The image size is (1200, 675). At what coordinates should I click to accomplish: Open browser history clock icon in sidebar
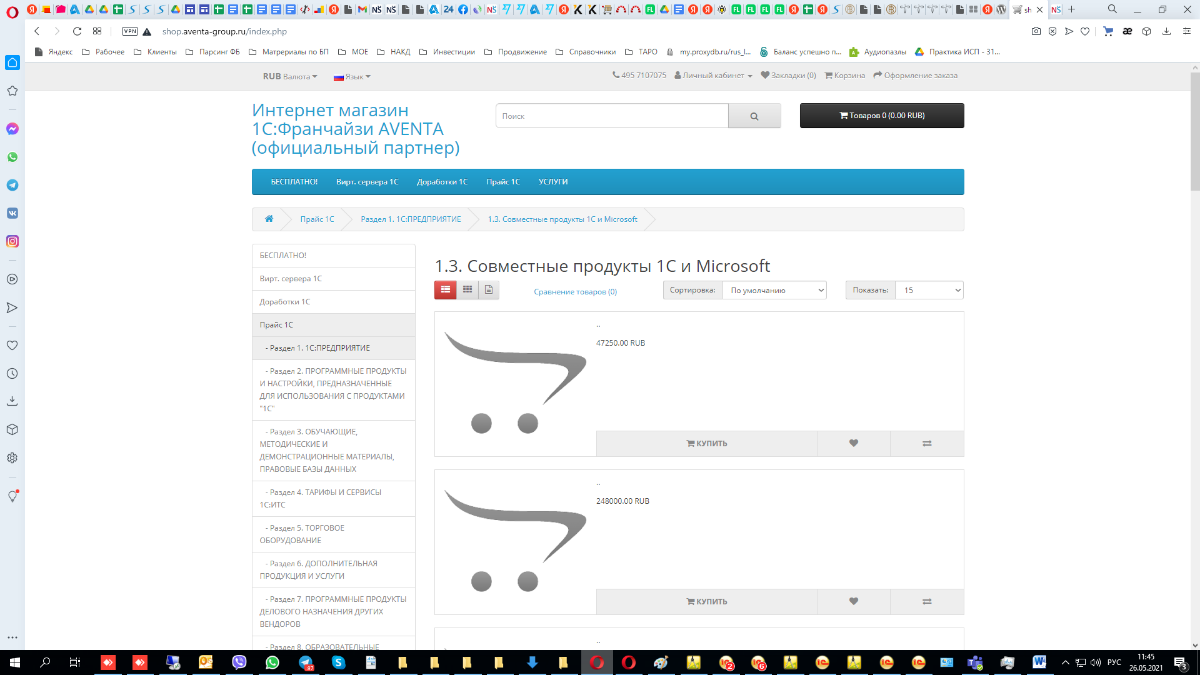coord(13,373)
